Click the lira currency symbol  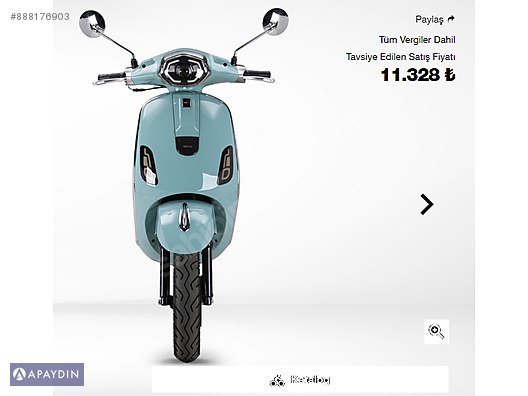(450, 75)
